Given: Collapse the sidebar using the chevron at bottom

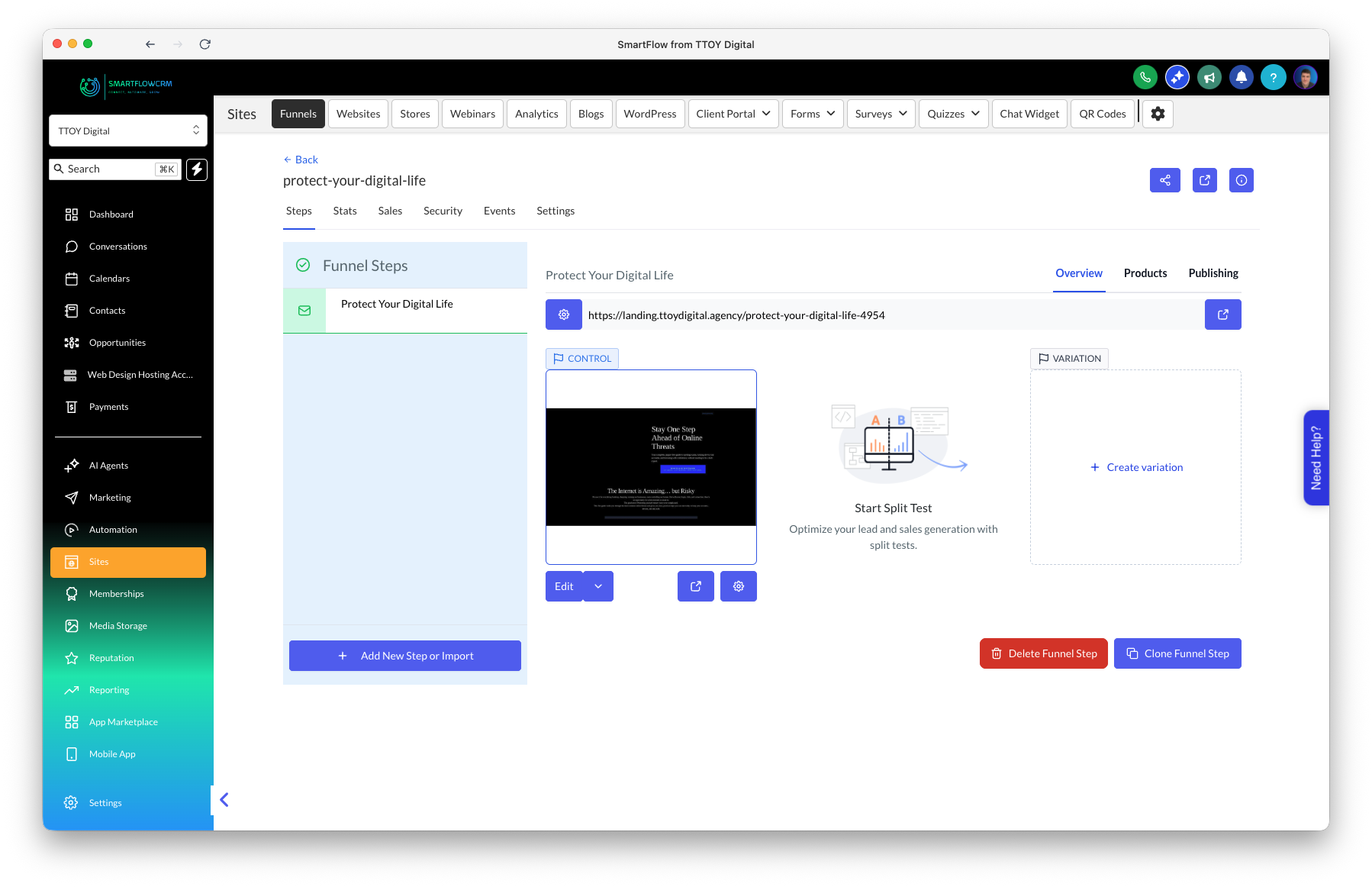Looking at the screenshot, I should pos(224,799).
